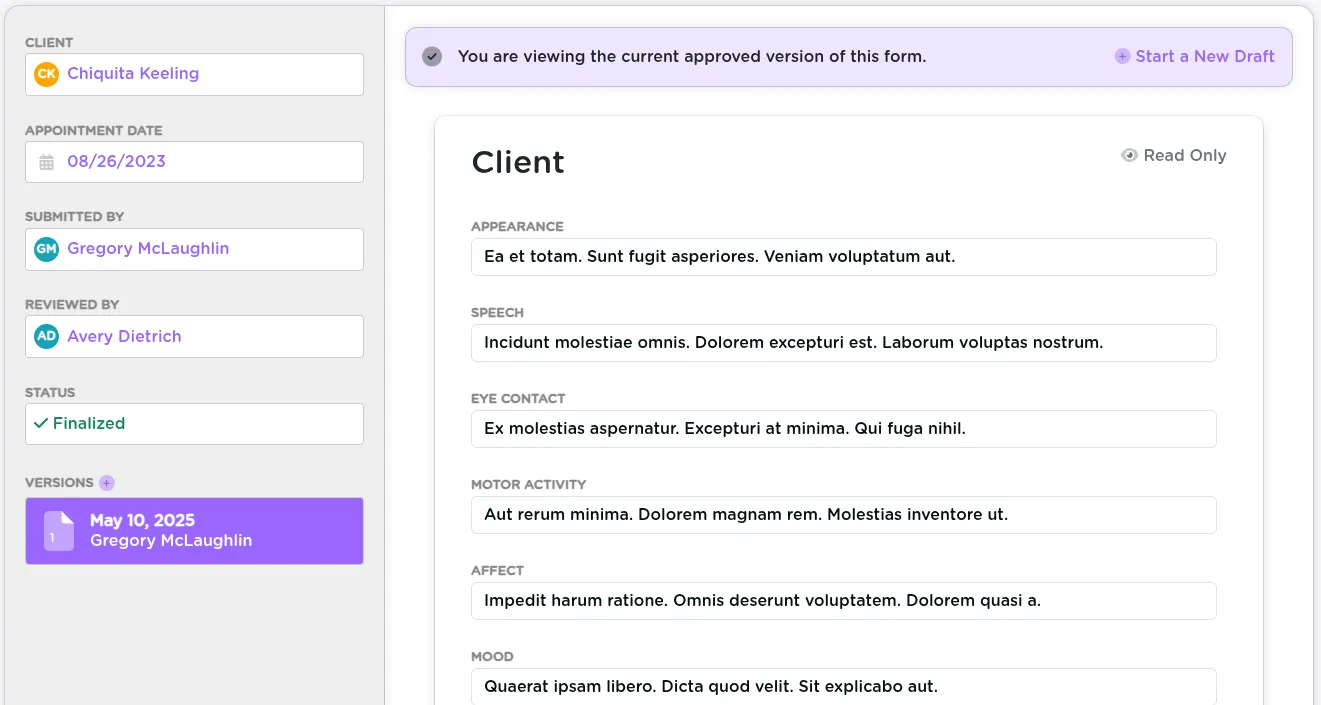This screenshot has height=705, width=1321.
Task: Click Chiquita Keeling's CK avatar icon
Action: point(45,74)
